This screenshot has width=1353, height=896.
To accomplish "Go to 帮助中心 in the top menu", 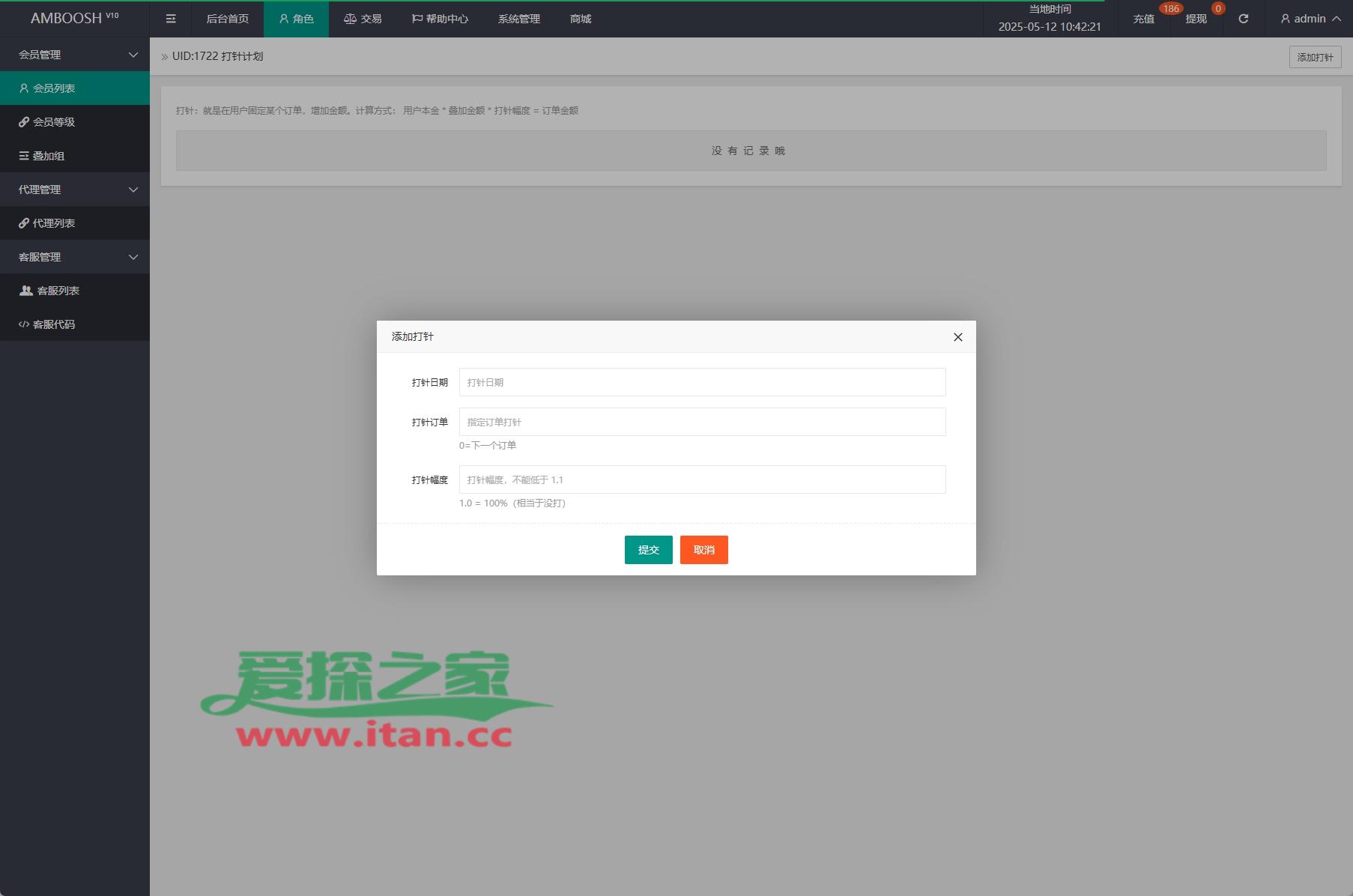I will coord(440,19).
